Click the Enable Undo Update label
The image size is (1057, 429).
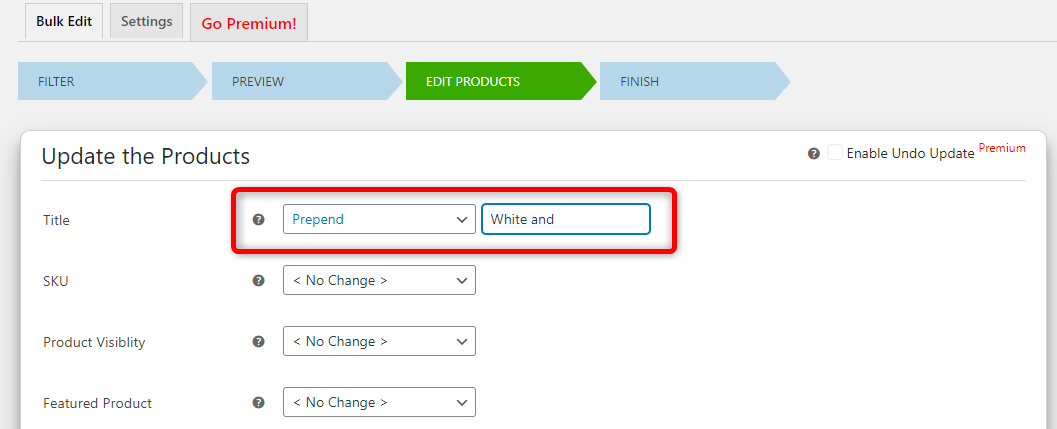(x=910, y=154)
